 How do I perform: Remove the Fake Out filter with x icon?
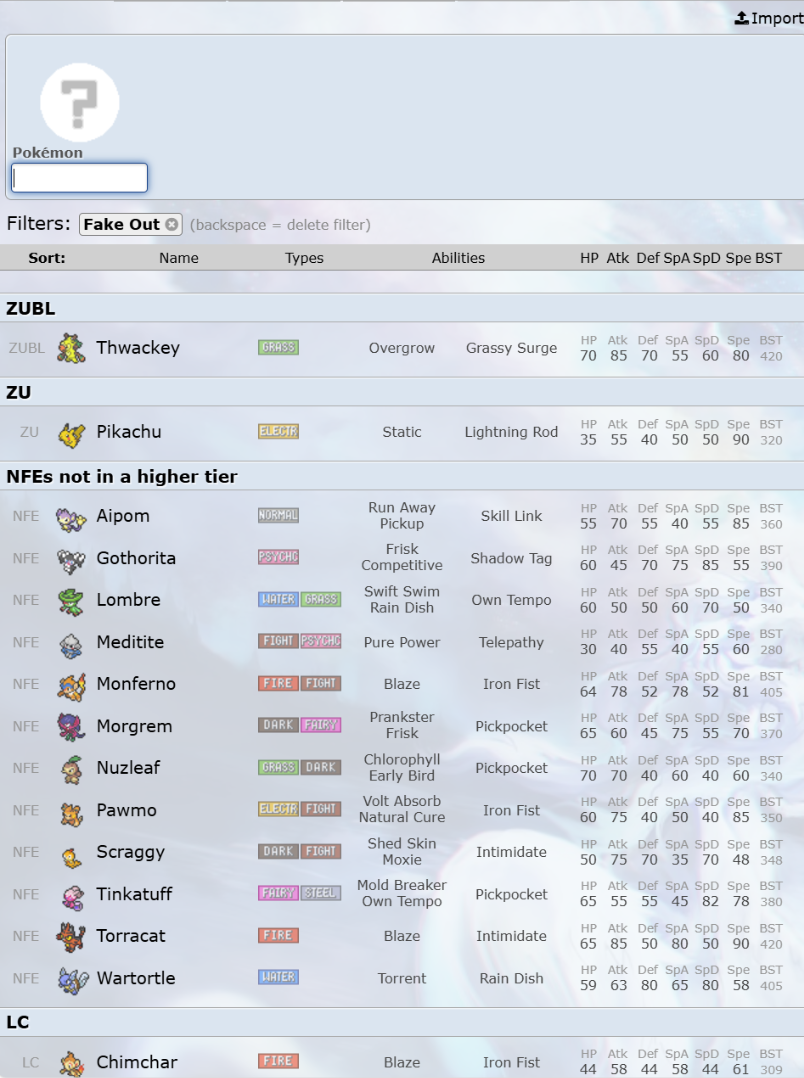[x=172, y=224]
